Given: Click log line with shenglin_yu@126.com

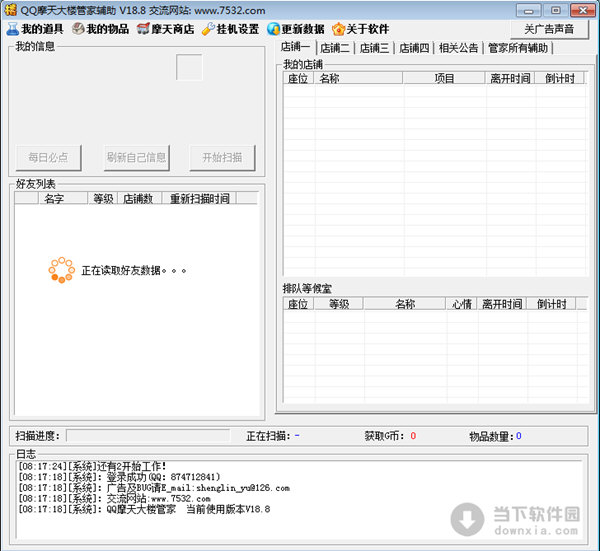Looking at the screenshot, I should click(x=154, y=488).
